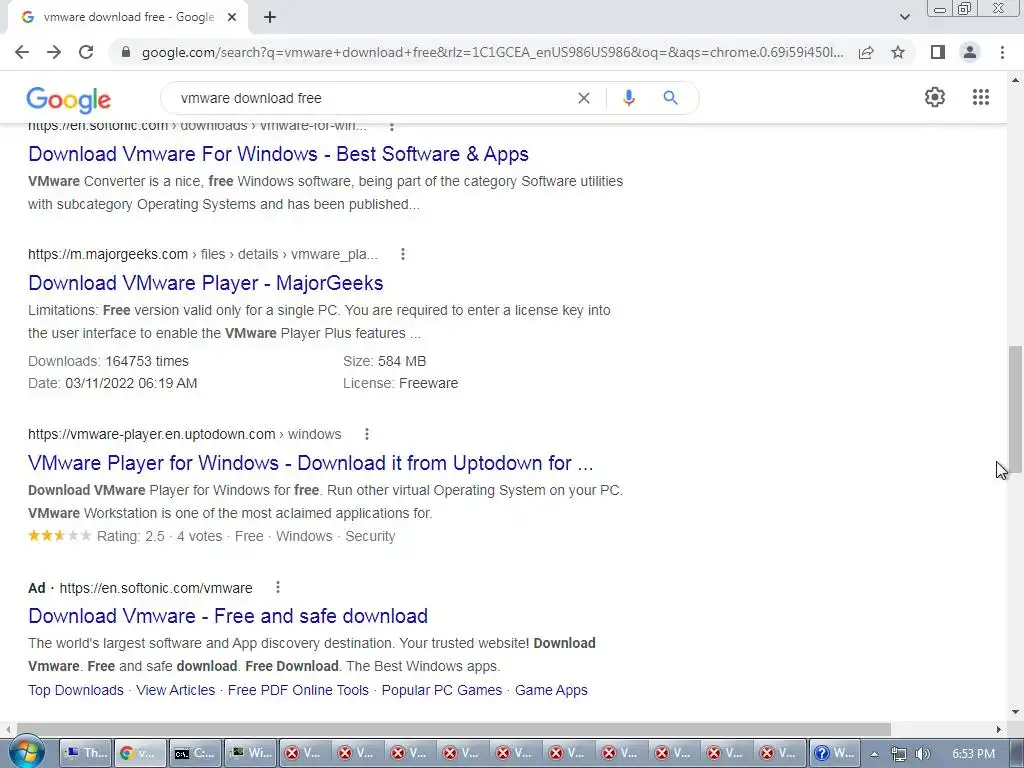The height and width of the screenshot is (768, 1024).
Task: Switch to Chrome taskbar button
Action: coord(140,753)
